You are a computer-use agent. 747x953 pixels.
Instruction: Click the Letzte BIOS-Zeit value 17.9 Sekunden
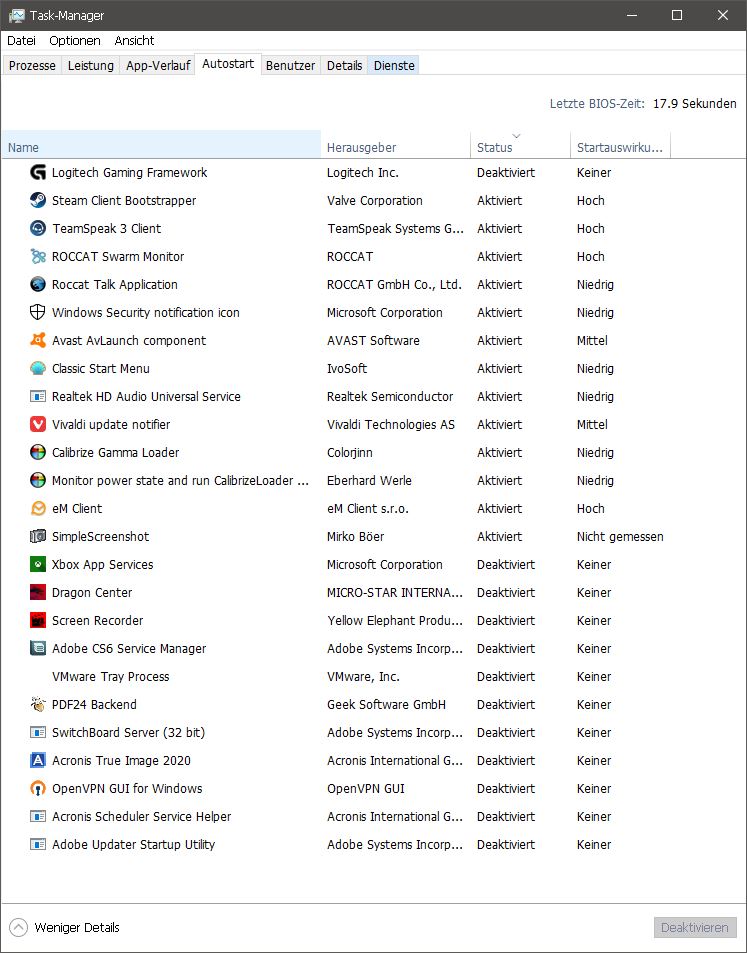pos(694,104)
